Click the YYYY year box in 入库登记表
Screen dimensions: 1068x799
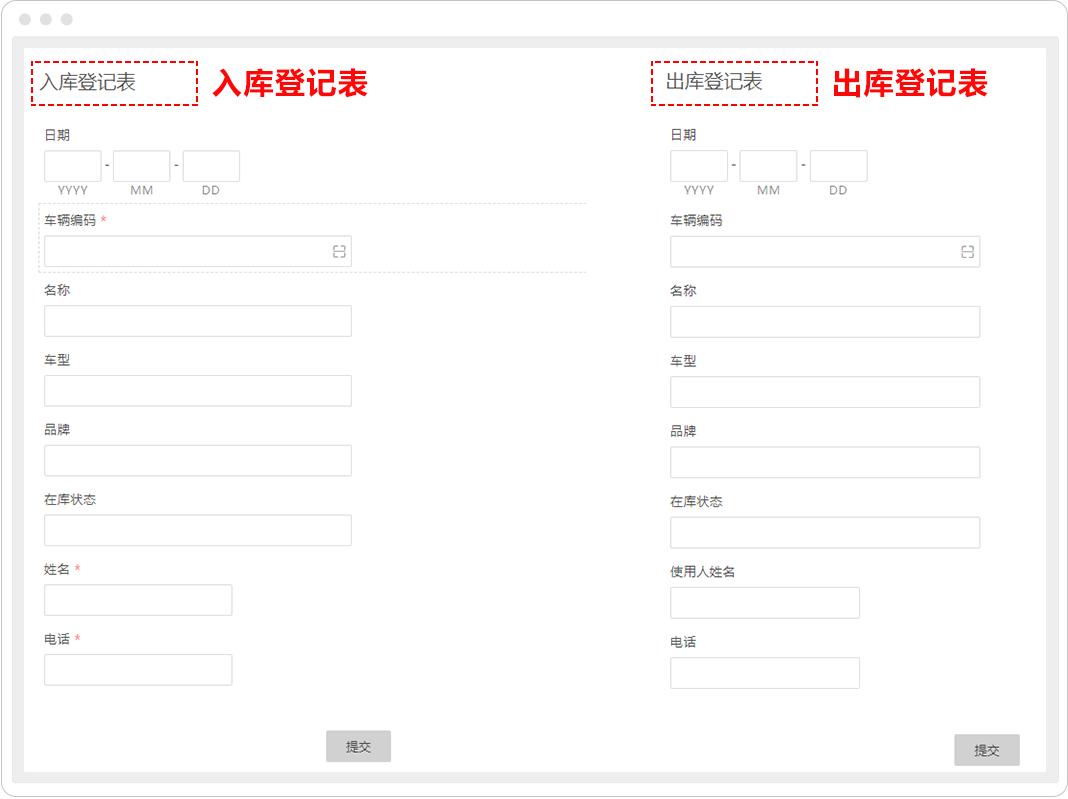point(73,166)
